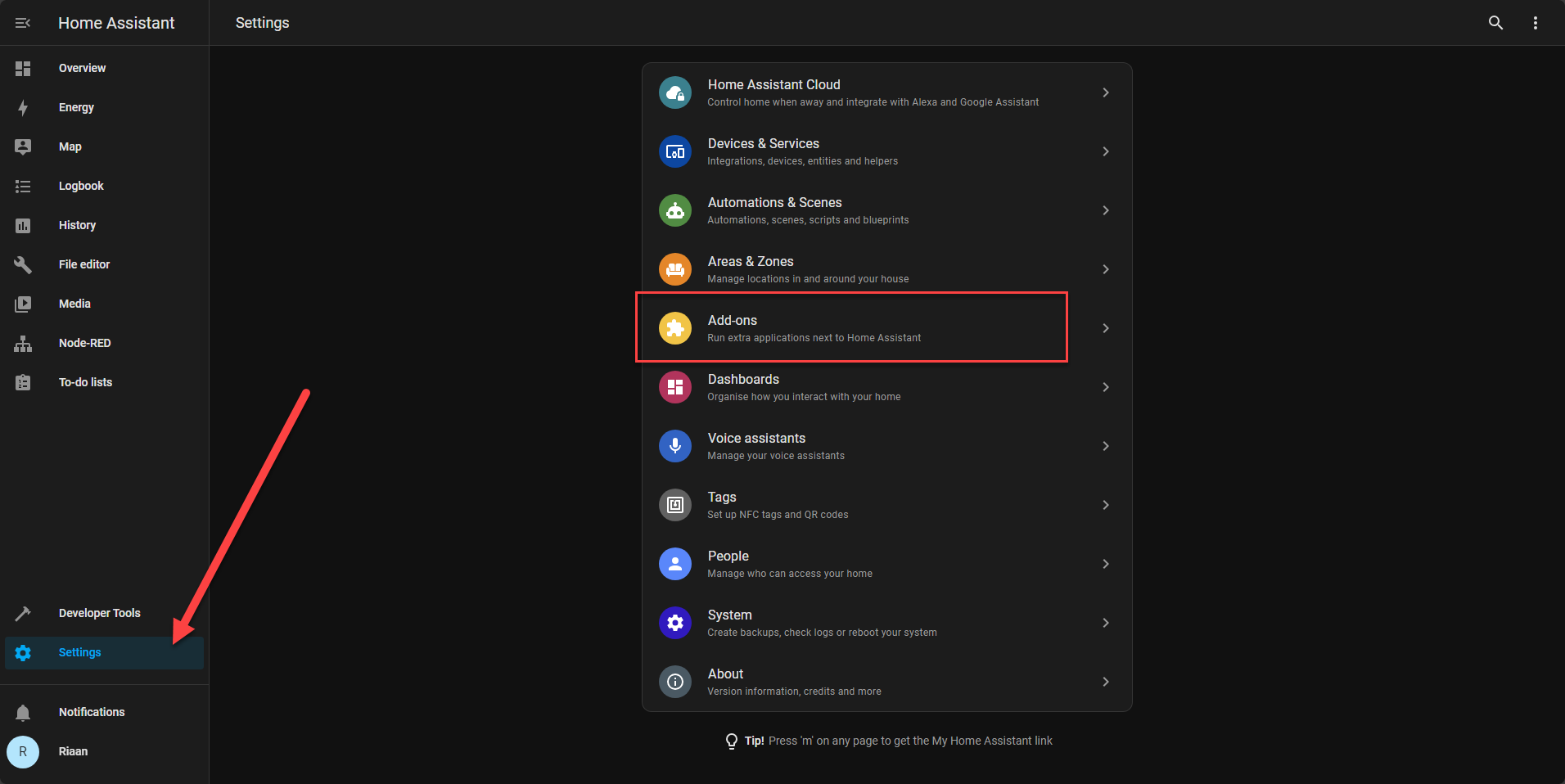Click the Voice assistants microphone icon

coord(675,446)
